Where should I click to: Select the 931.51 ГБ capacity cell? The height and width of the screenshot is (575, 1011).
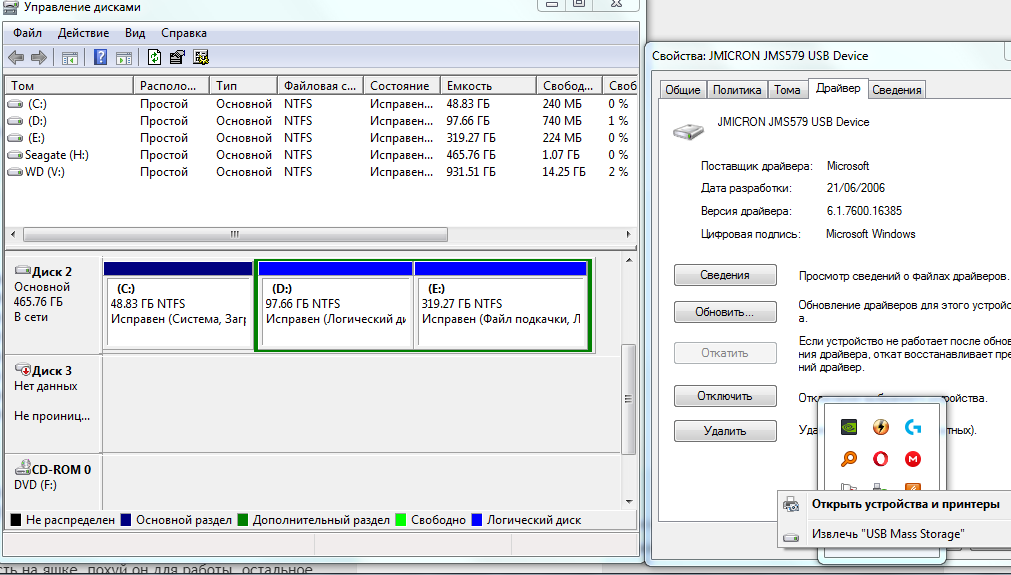click(x=471, y=172)
